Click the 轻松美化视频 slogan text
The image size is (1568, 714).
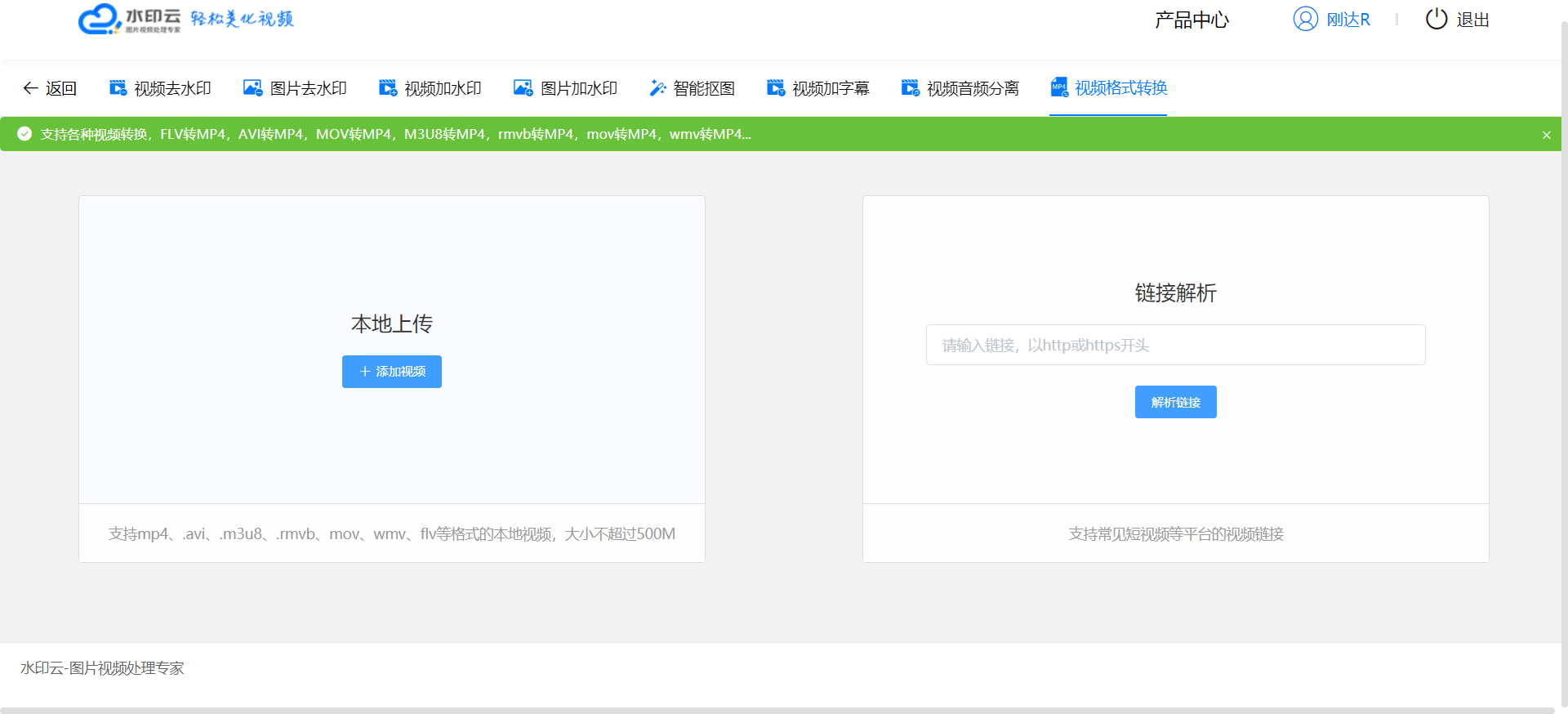(242, 19)
